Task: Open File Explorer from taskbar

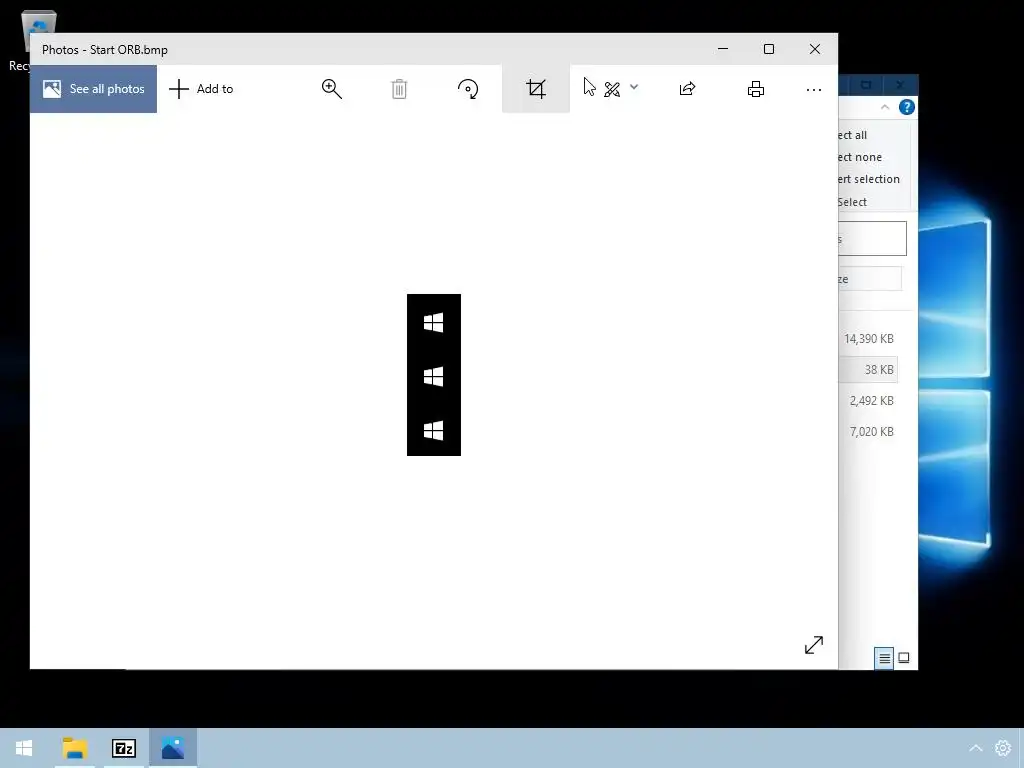Action: pyautogui.click(x=75, y=748)
